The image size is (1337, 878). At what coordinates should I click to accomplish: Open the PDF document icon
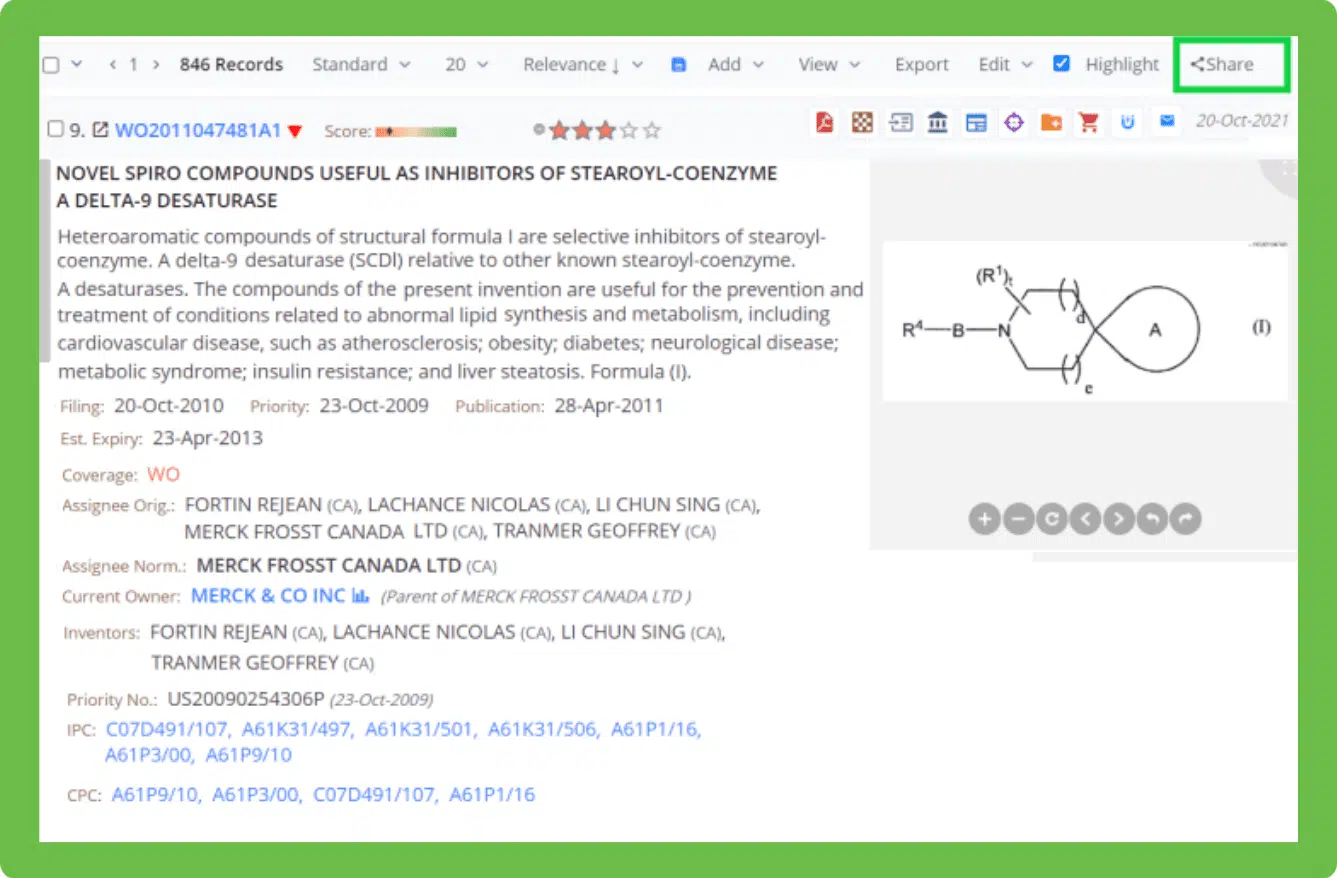pyautogui.click(x=824, y=123)
